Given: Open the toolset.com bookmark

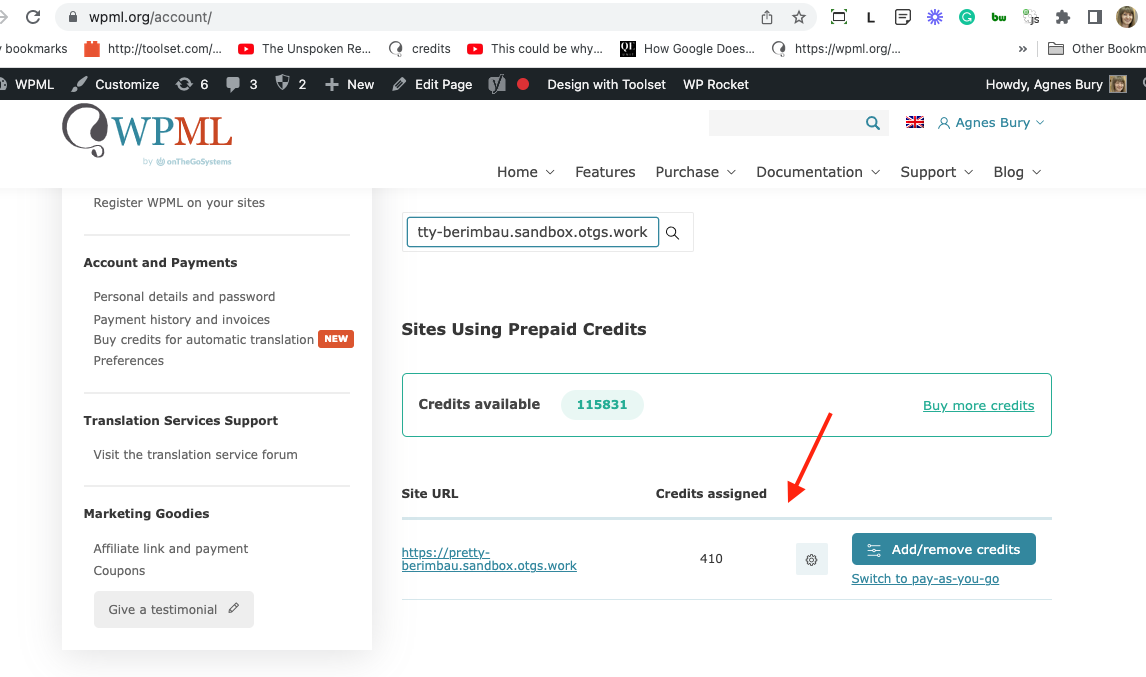Looking at the screenshot, I should tap(153, 49).
